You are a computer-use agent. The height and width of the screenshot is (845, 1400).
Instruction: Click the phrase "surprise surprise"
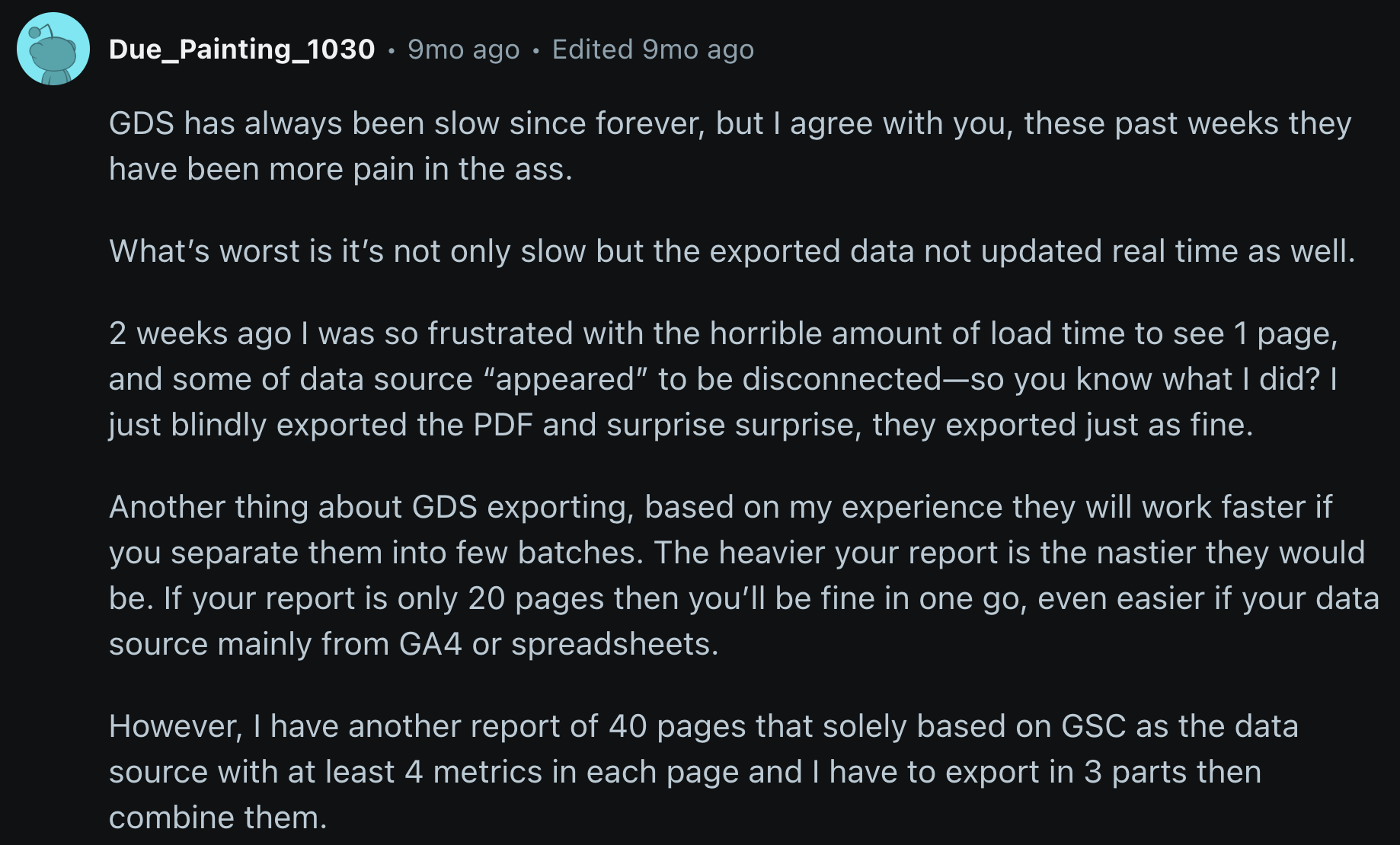click(733, 425)
